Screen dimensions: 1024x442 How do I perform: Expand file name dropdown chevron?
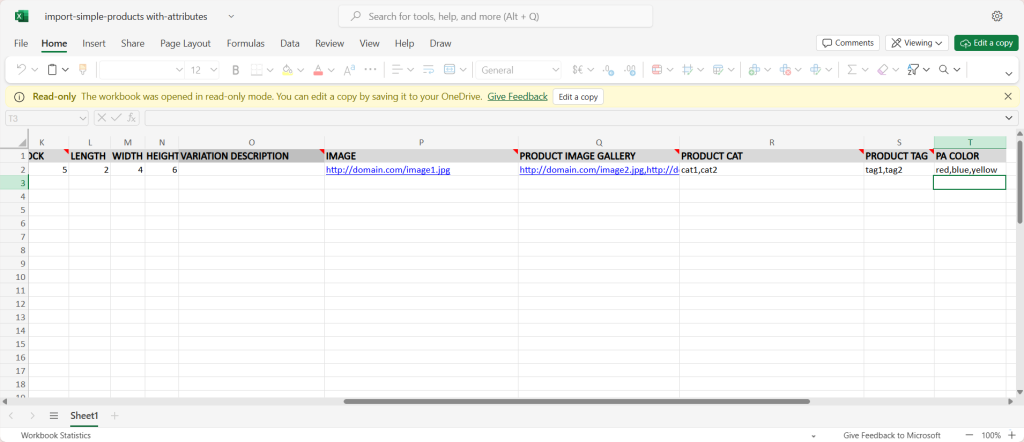point(231,16)
